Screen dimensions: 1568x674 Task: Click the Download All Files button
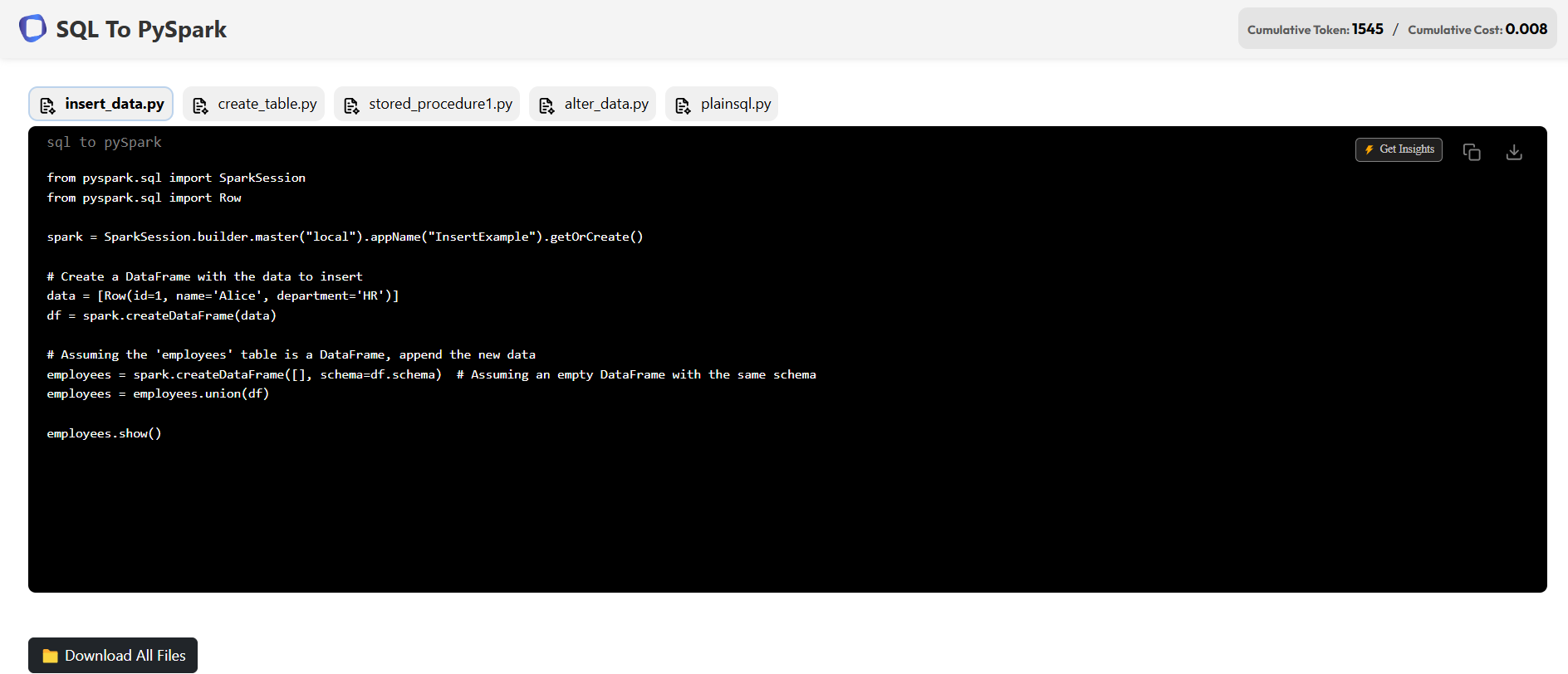113,655
